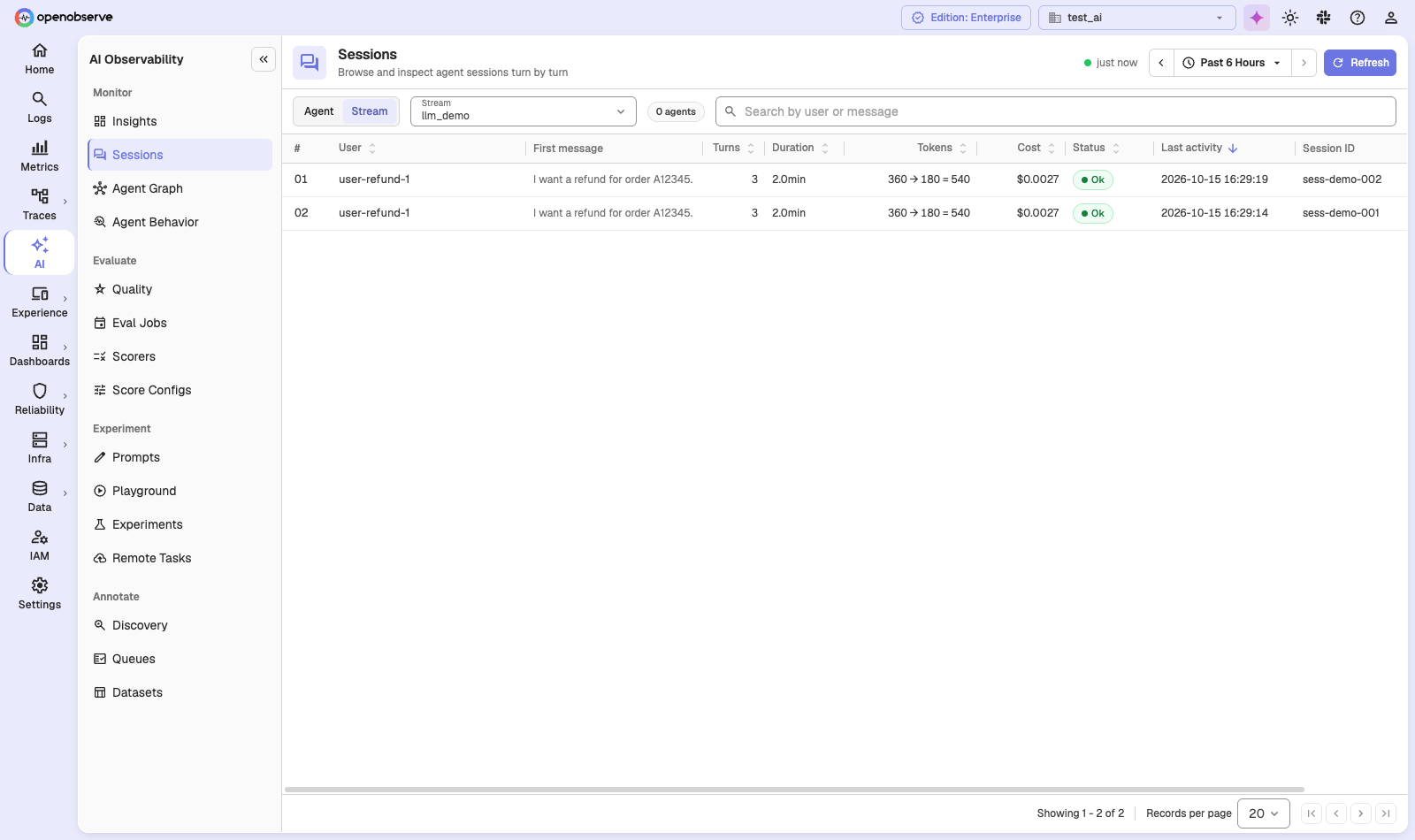Open the help question-mark icon
1415x840 pixels.
pyautogui.click(x=1358, y=18)
